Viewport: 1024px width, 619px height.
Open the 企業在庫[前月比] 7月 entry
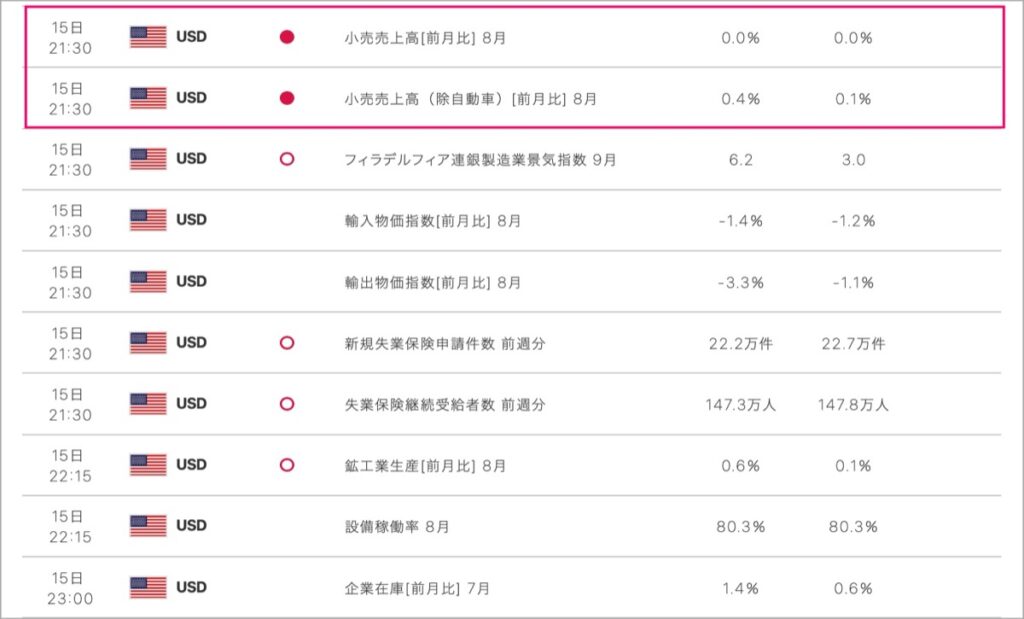pyautogui.click(x=417, y=588)
